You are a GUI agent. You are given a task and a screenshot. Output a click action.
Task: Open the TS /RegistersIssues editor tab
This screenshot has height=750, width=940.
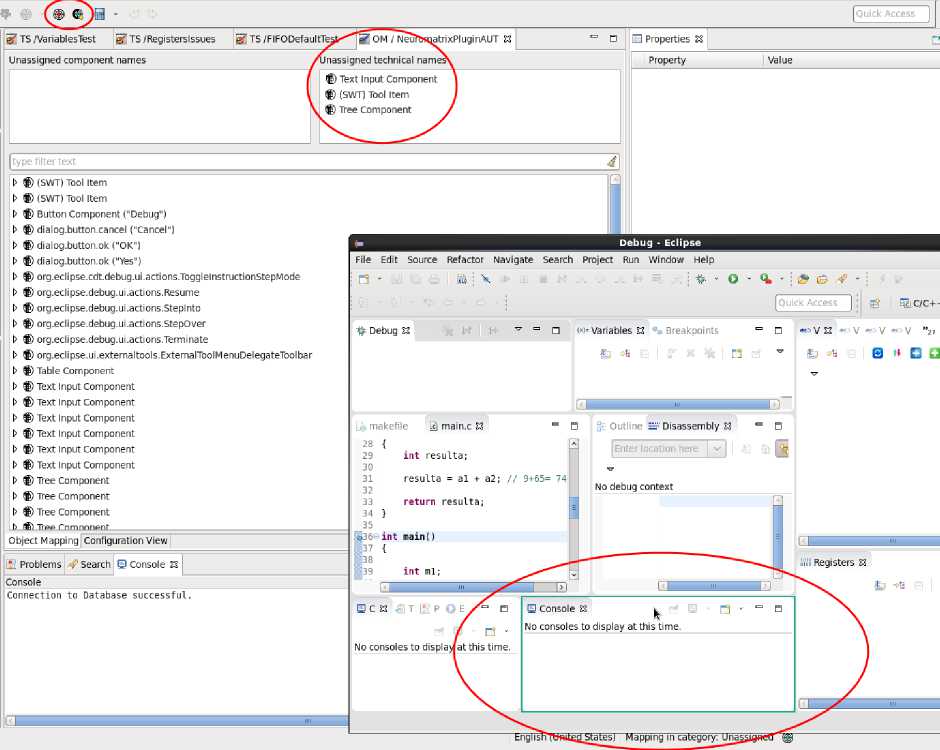(x=169, y=39)
